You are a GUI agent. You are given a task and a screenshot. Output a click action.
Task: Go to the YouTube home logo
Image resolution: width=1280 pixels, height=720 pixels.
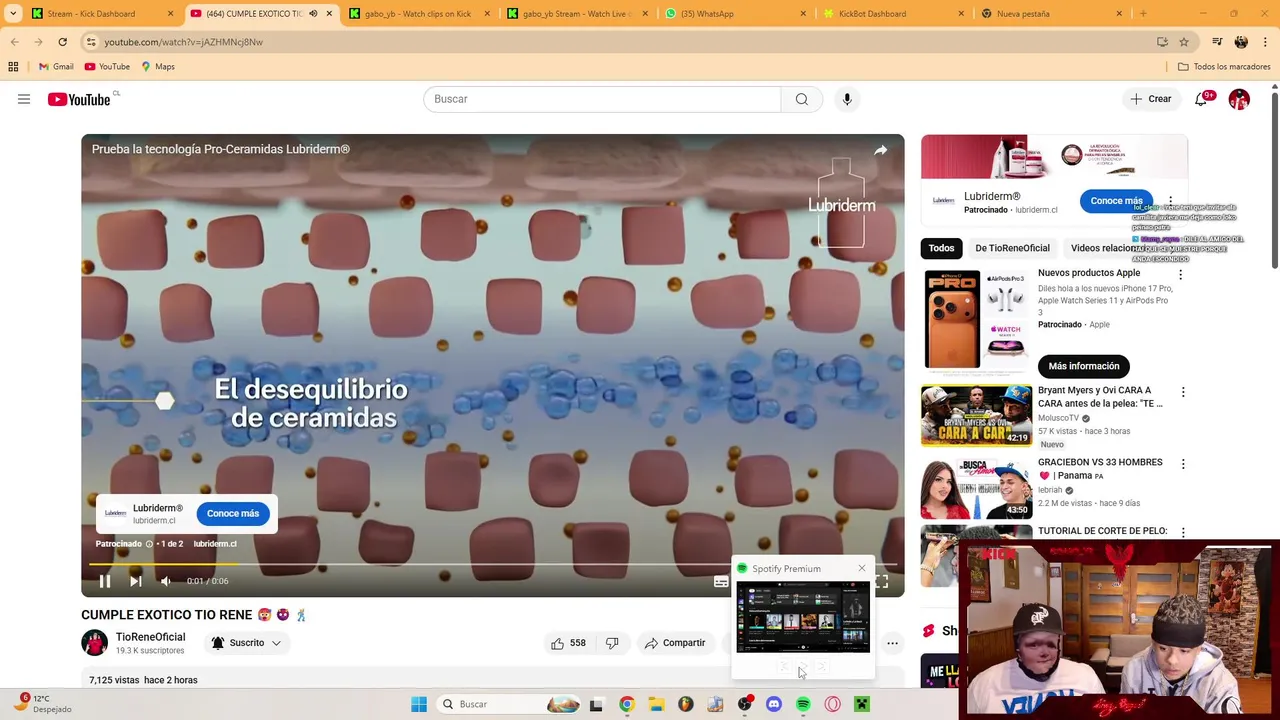pos(79,99)
